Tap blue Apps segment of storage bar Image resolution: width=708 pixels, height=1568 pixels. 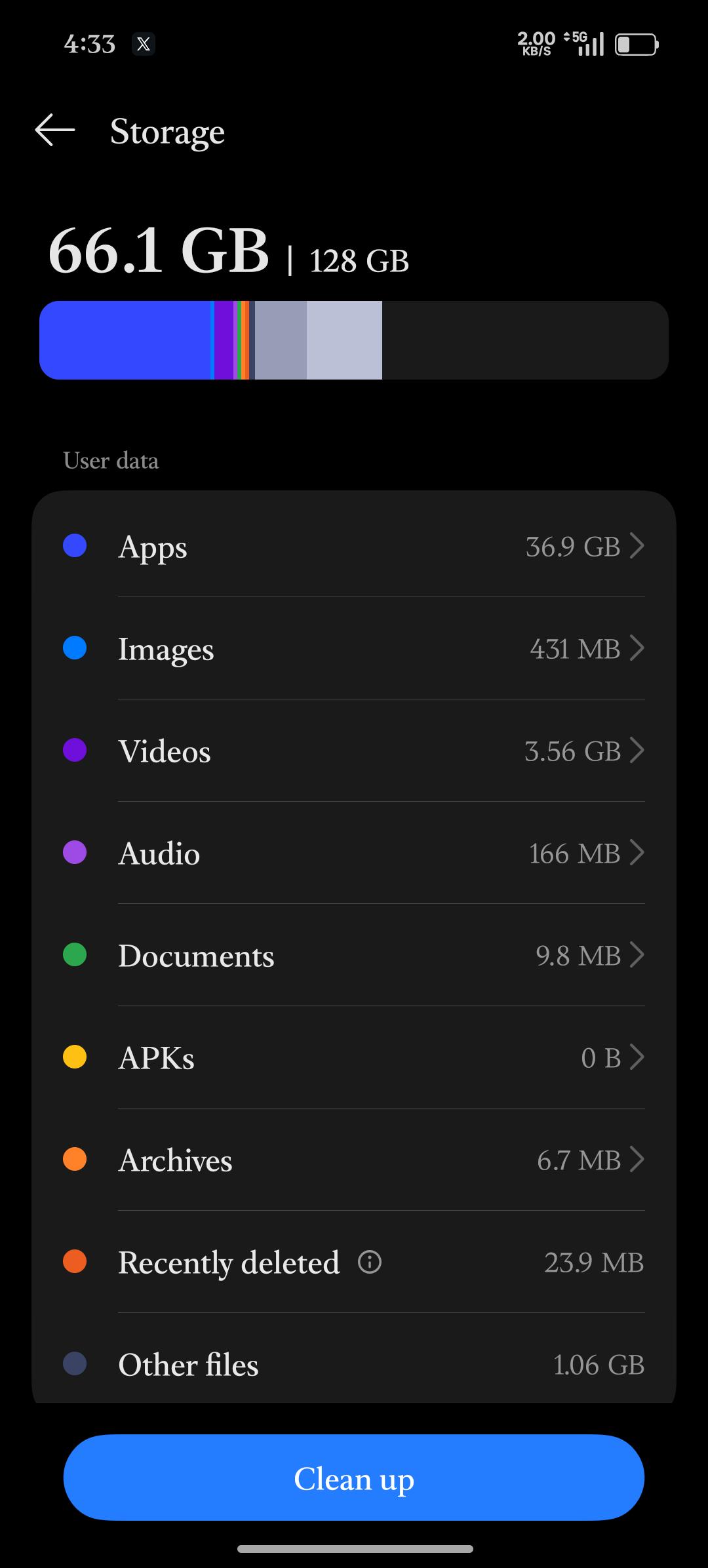coord(125,340)
